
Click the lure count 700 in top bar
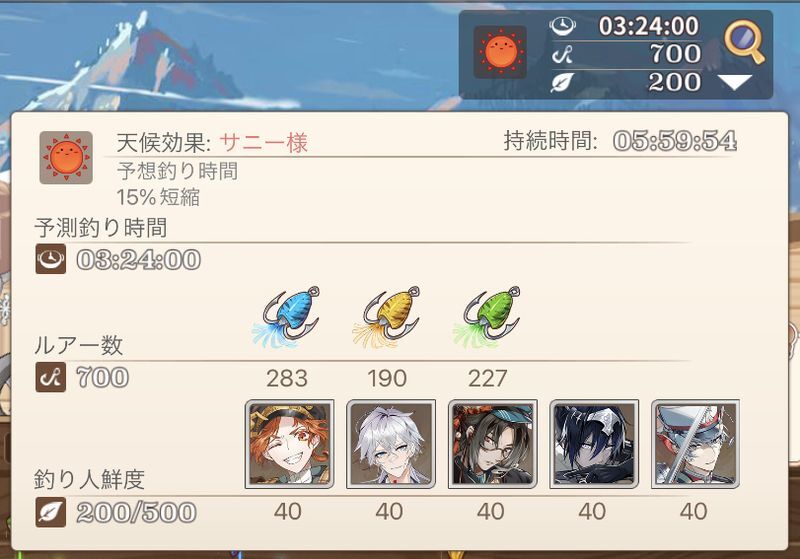coord(675,54)
